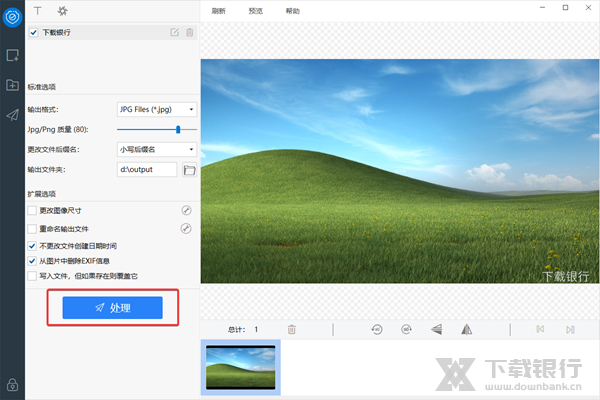The width and height of the screenshot is (600, 400).
Task: Maximize the application window
Action: click(x=565, y=8)
